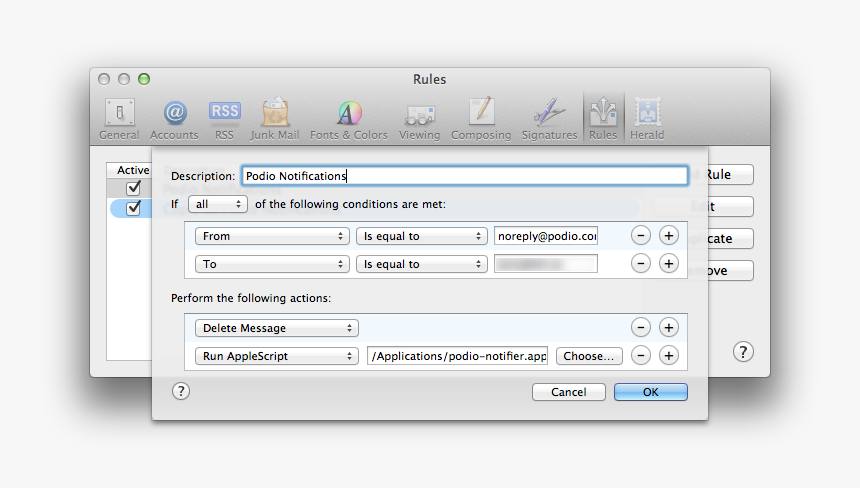
Task: Add an action after Run AppleScript
Action: coord(669,356)
